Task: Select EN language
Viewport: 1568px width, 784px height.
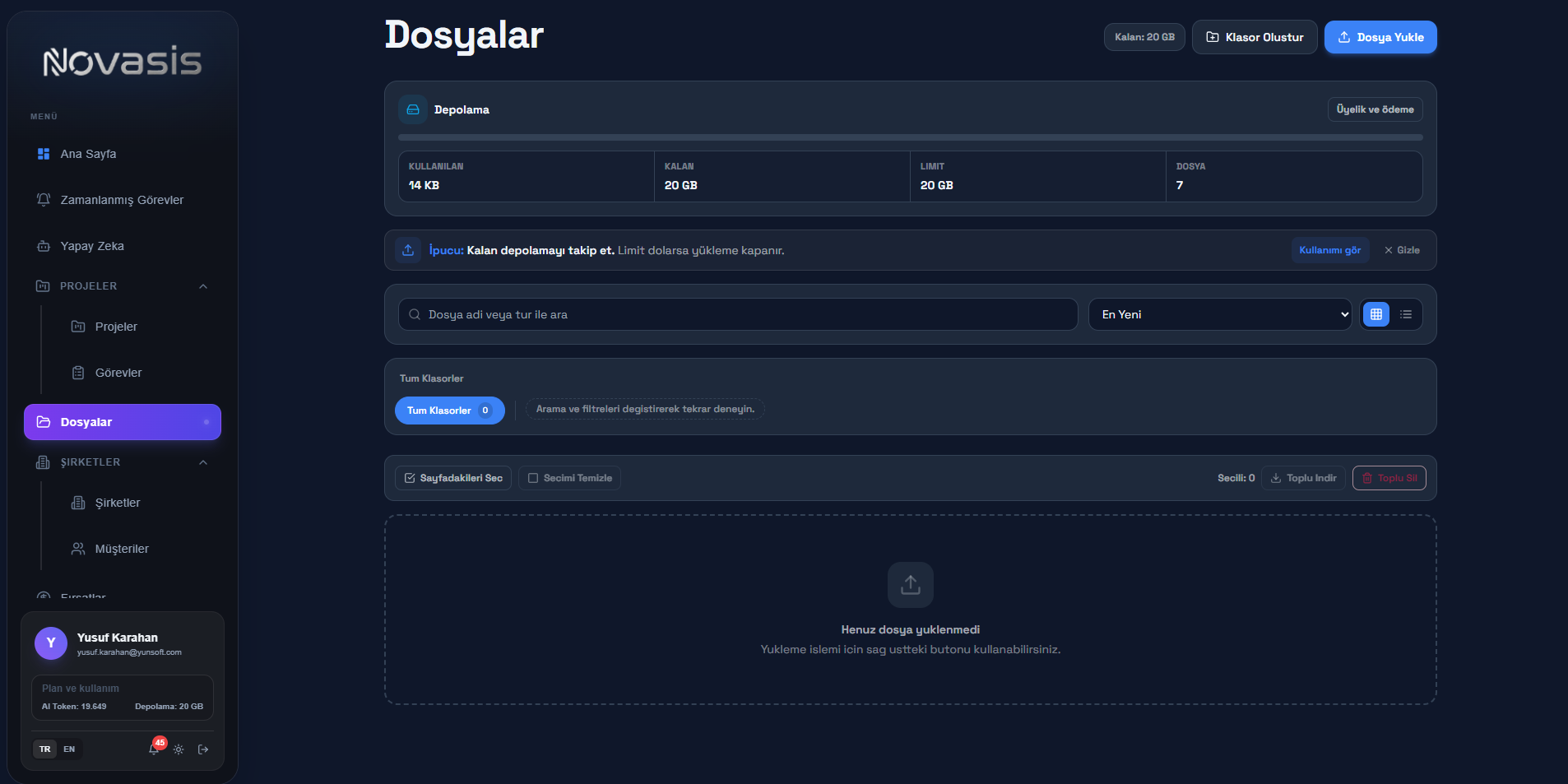Action: coord(69,749)
